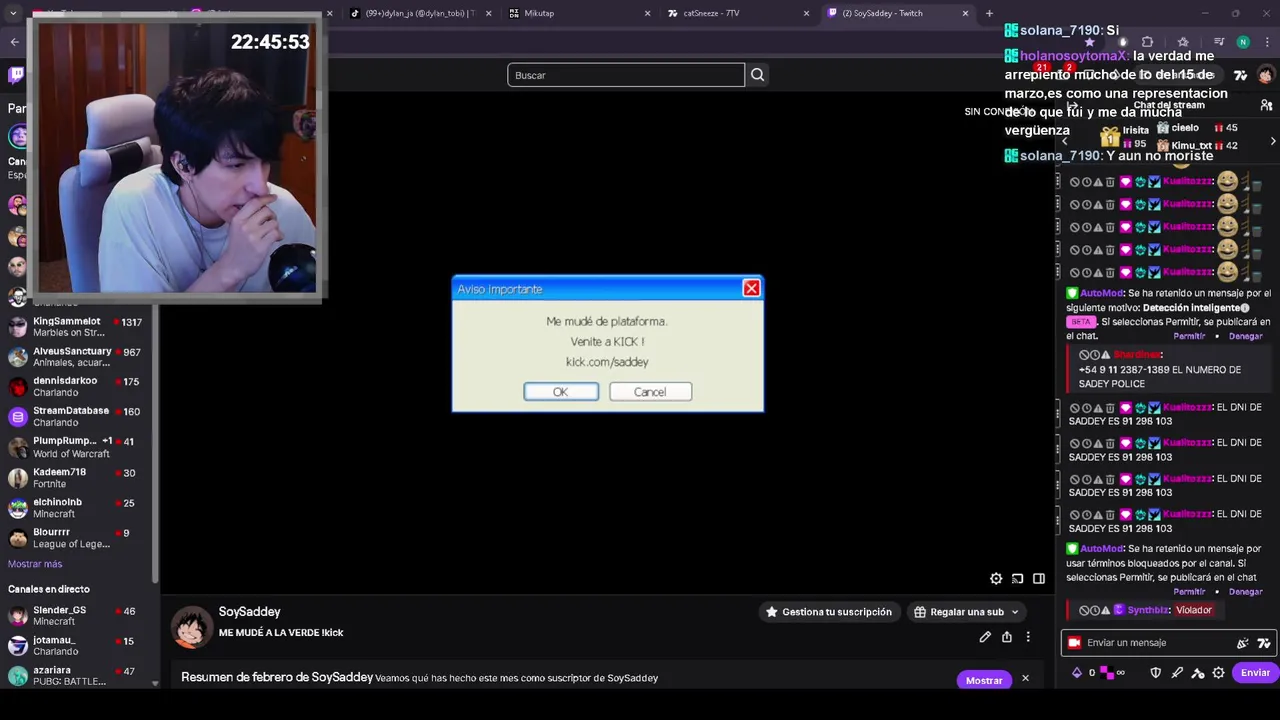Open the user avatar menu in top bar
1280x720 pixels.
pyautogui.click(x=1266, y=75)
